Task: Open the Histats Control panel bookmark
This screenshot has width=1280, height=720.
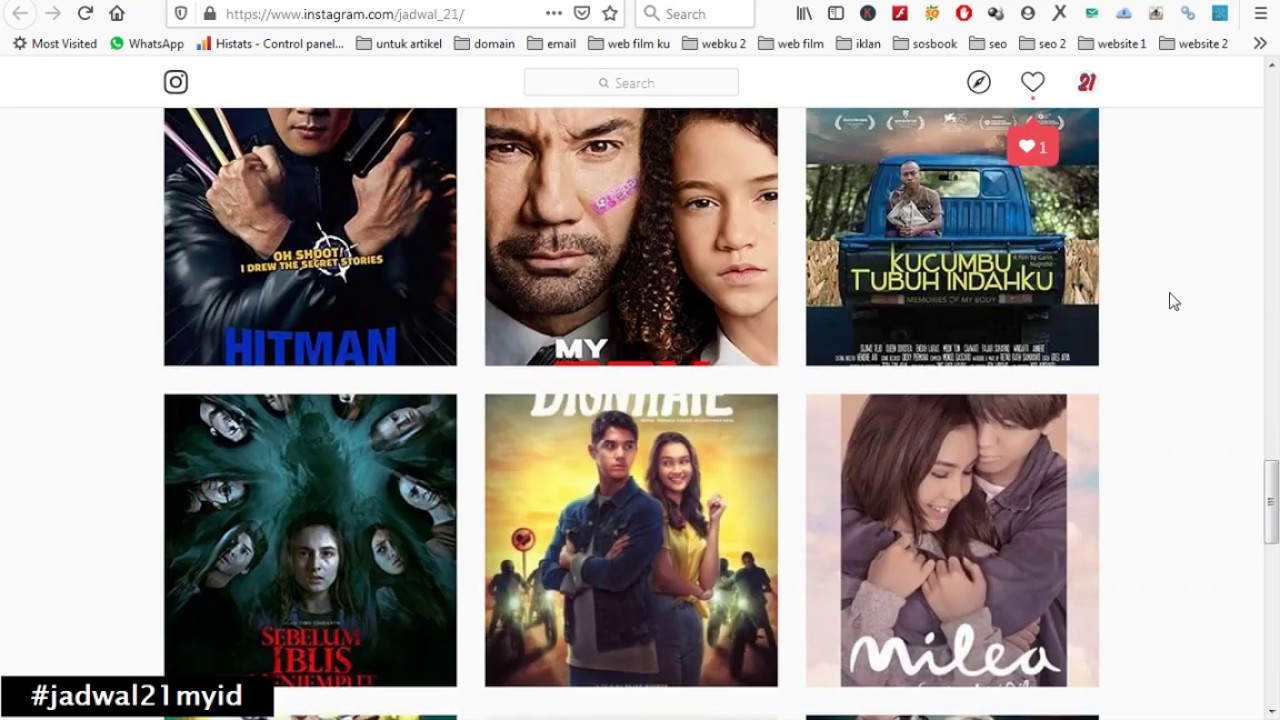Action: click(x=270, y=43)
